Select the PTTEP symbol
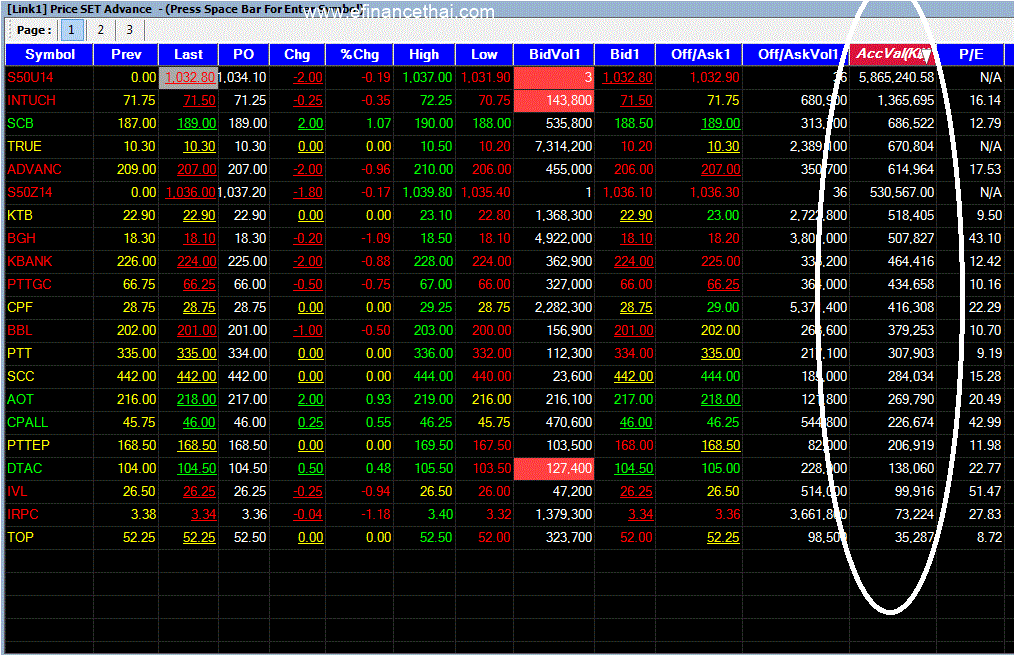The width and height of the screenshot is (1014, 655). pyautogui.click(x=28, y=446)
